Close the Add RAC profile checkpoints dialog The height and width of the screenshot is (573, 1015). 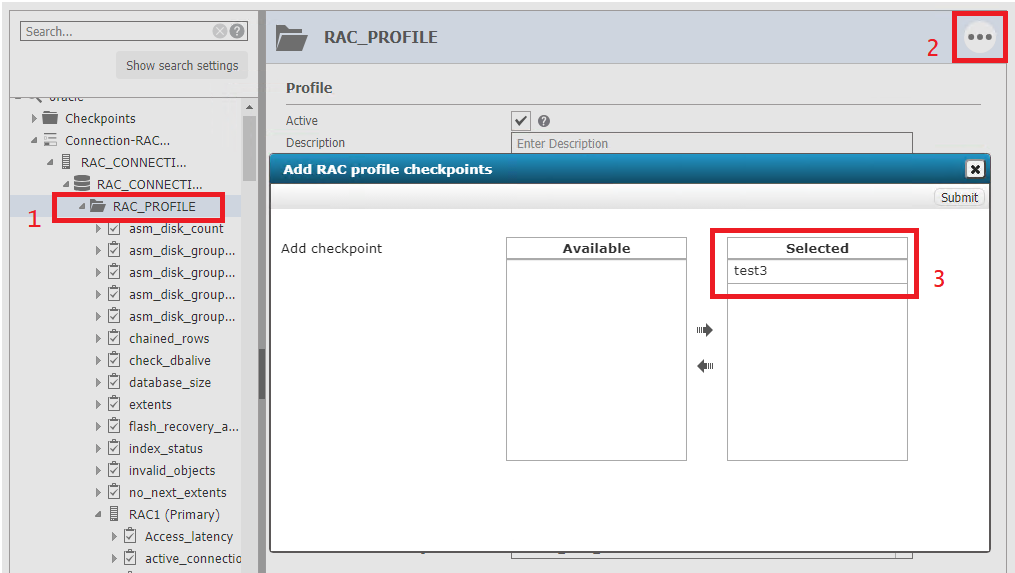975,169
